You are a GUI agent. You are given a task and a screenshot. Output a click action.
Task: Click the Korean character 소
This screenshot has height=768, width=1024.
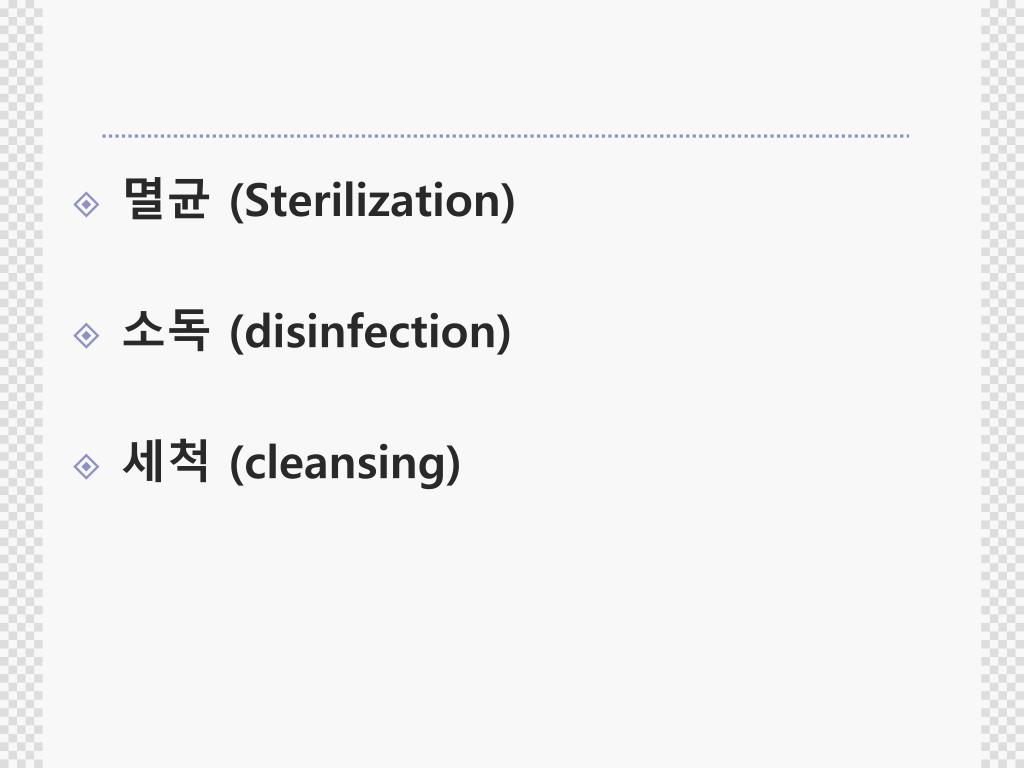tap(144, 330)
